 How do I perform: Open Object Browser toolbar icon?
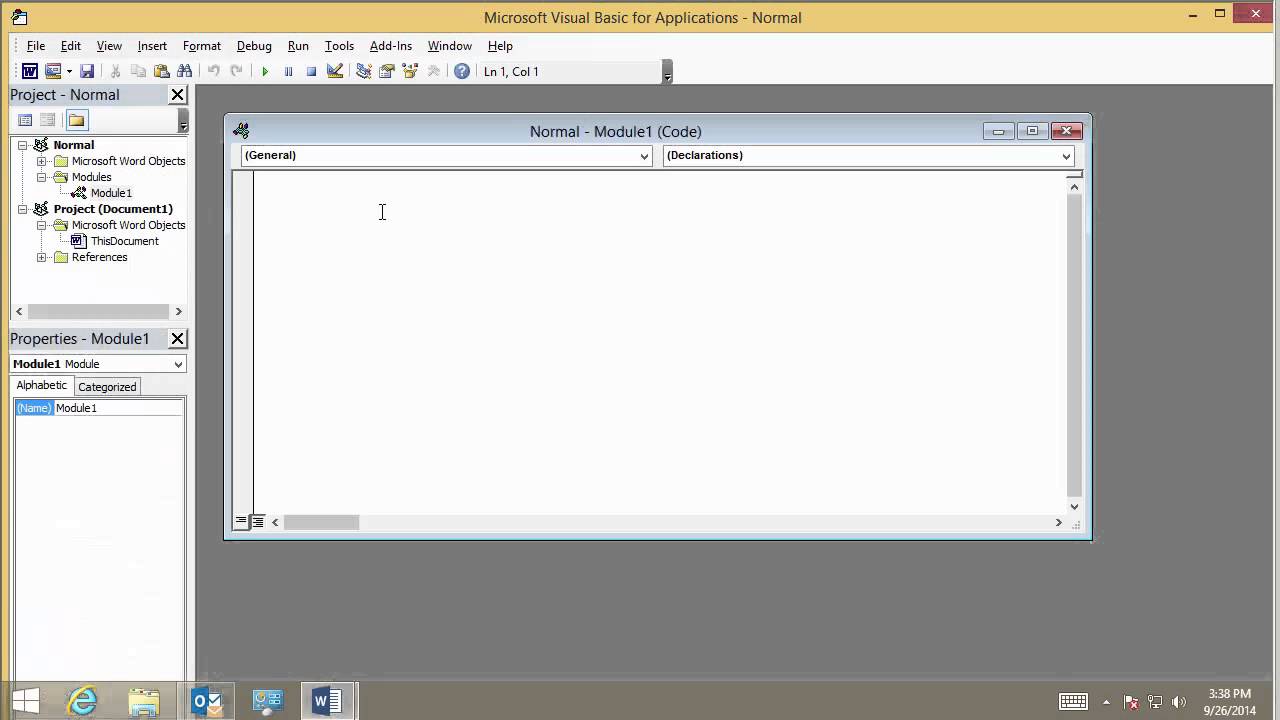[409, 71]
